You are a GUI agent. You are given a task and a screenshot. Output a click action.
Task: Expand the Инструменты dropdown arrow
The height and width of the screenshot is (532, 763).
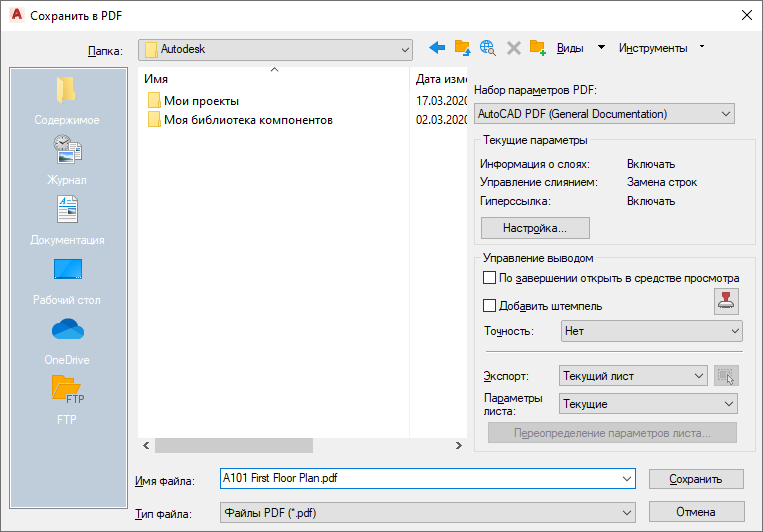point(702,47)
